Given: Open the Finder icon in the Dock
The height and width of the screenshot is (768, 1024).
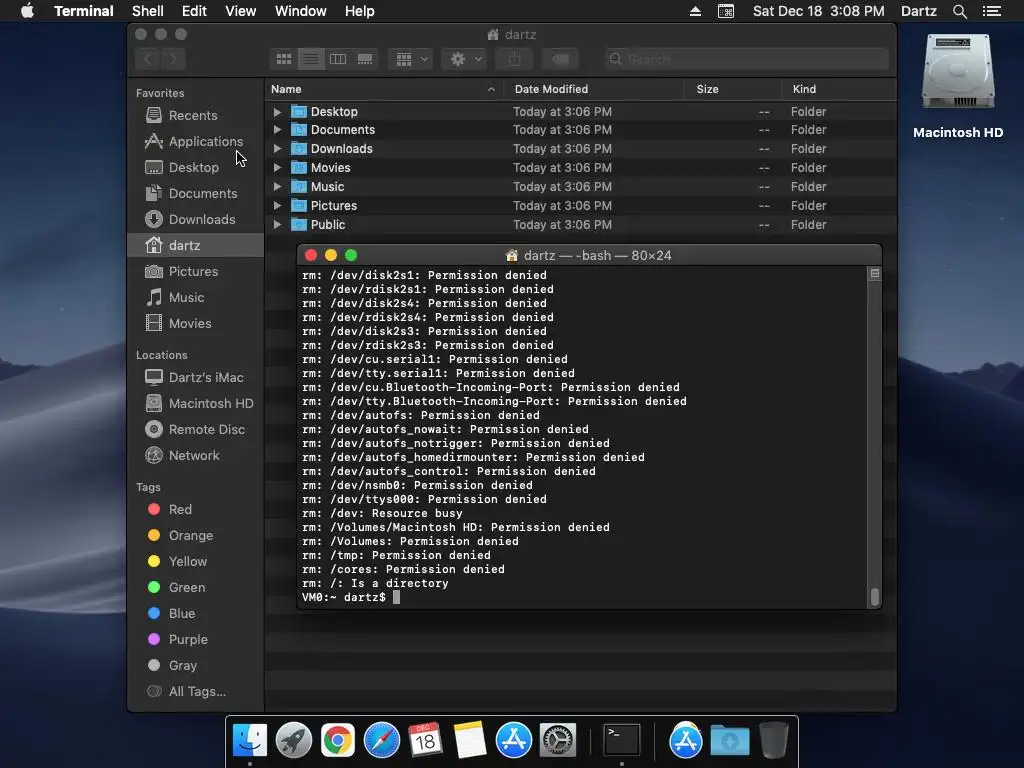Looking at the screenshot, I should tap(250, 741).
